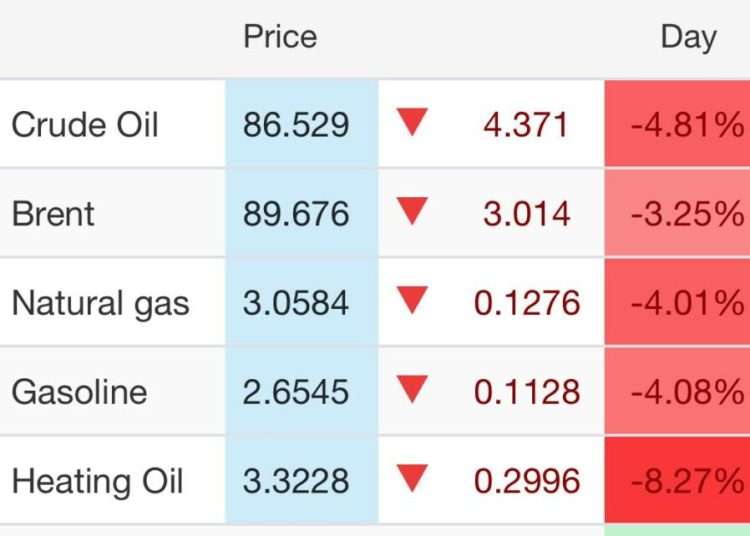Click the Heating Oil price 3.3228
This screenshot has height=536, width=750.
[296, 480]
